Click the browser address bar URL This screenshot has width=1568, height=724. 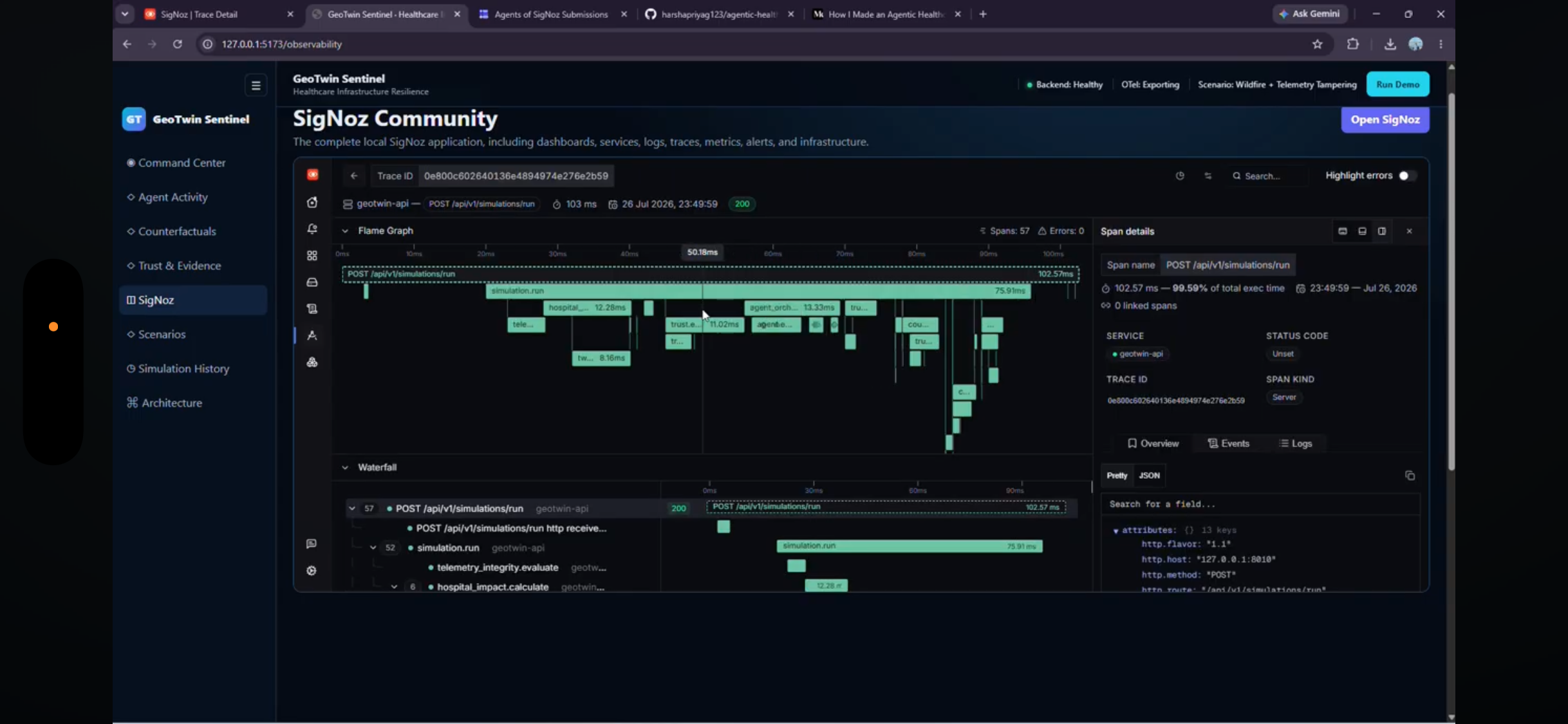[x=282, y=44]
